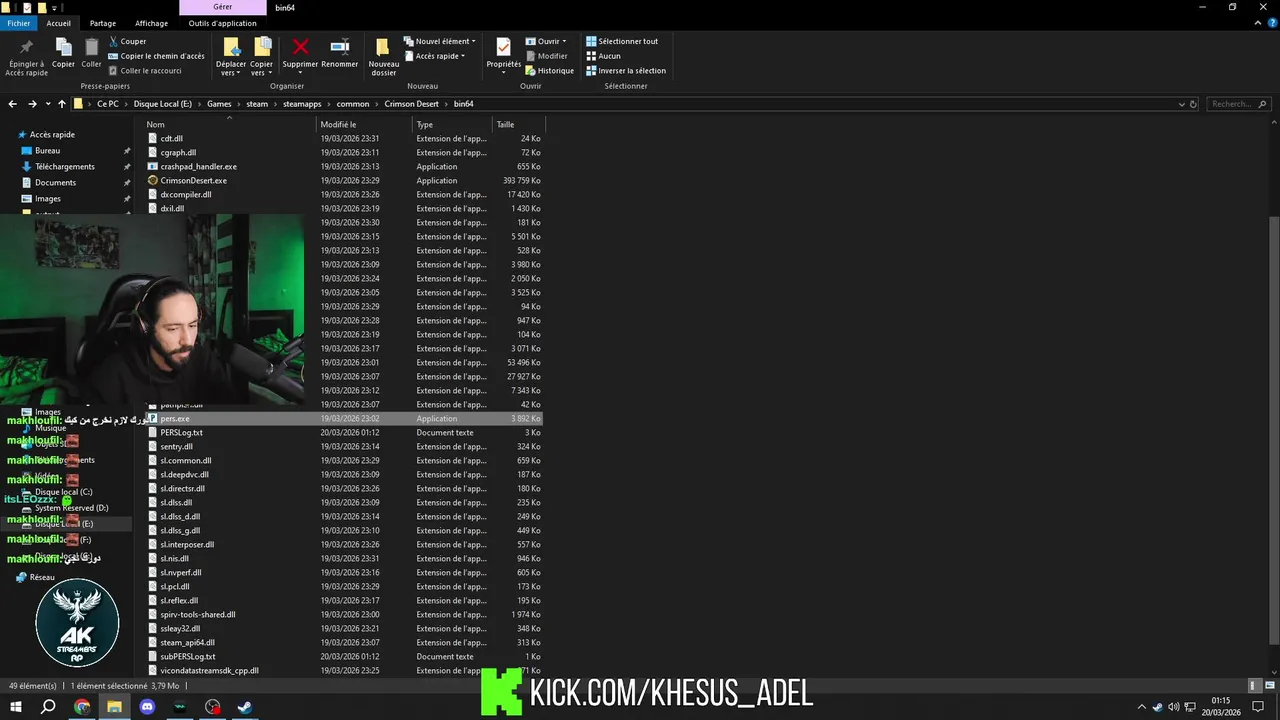Open Discord from the taskbar
The height and width of the screenshot is (720, 1280).
click(147, 707)
